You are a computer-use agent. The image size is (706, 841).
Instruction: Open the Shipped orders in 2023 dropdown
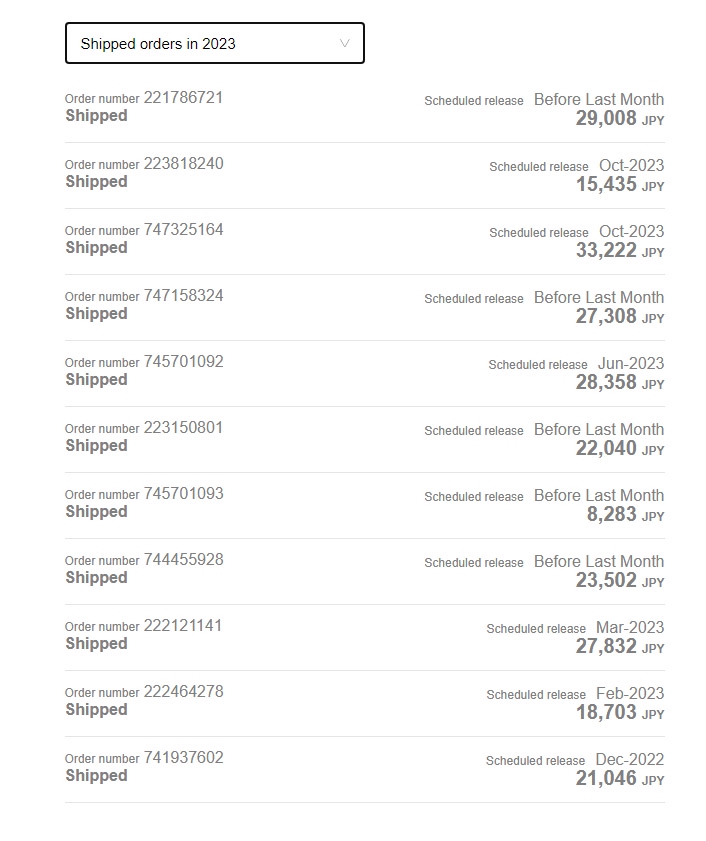pyautogui.click(x=214, y=44)
